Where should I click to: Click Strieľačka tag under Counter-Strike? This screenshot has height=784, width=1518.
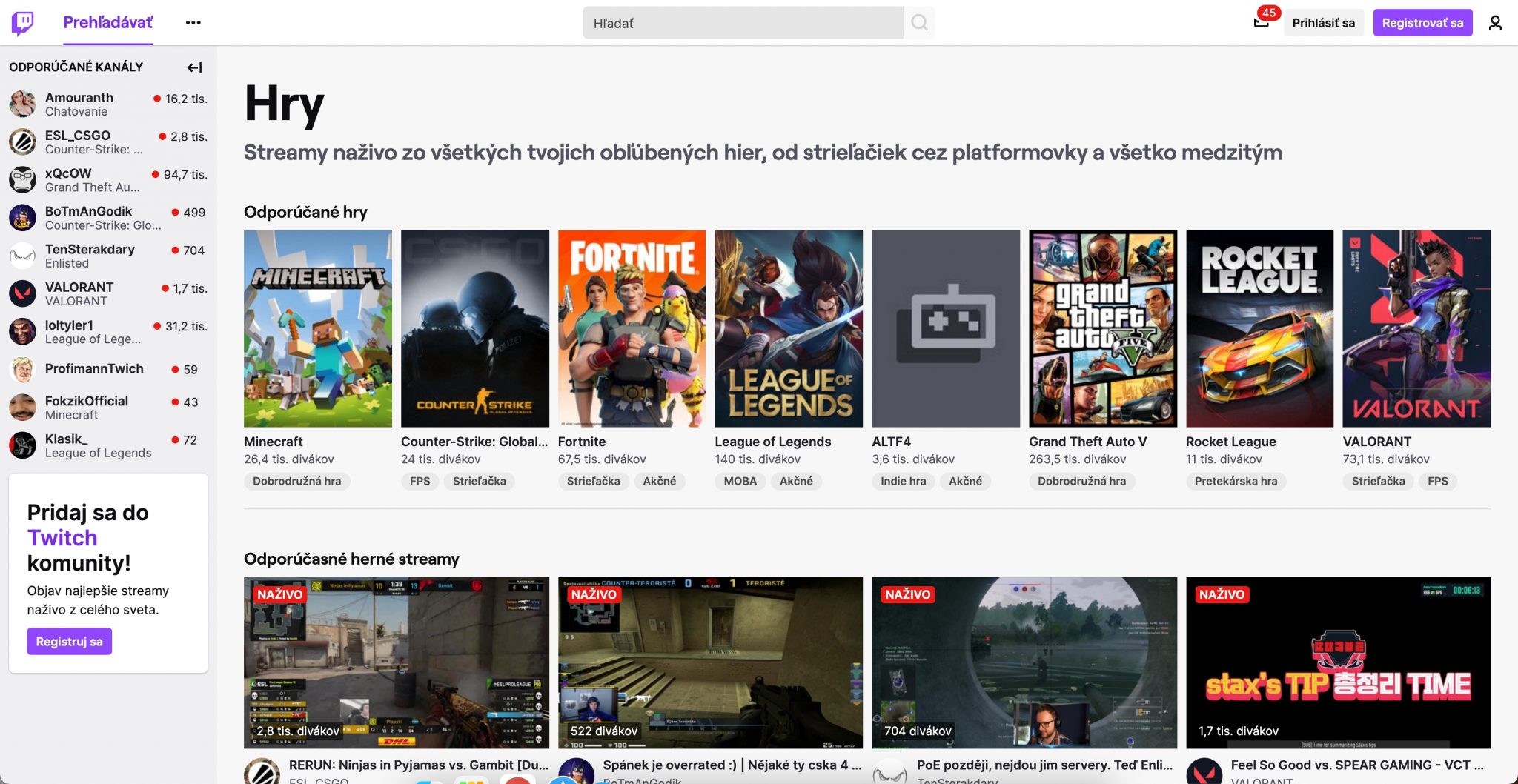(x=480, y=481)
